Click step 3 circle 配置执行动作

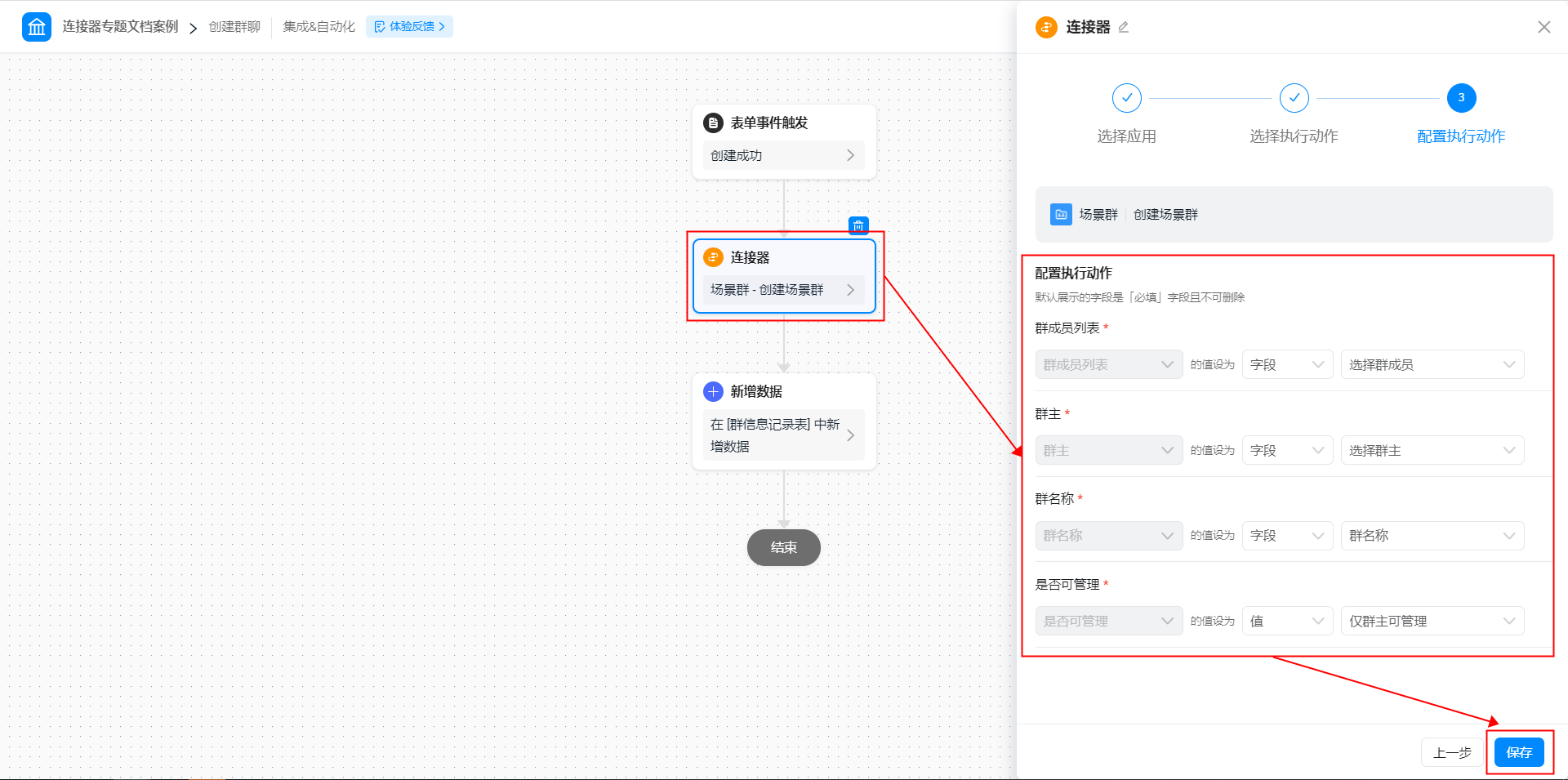(1462, 98)
